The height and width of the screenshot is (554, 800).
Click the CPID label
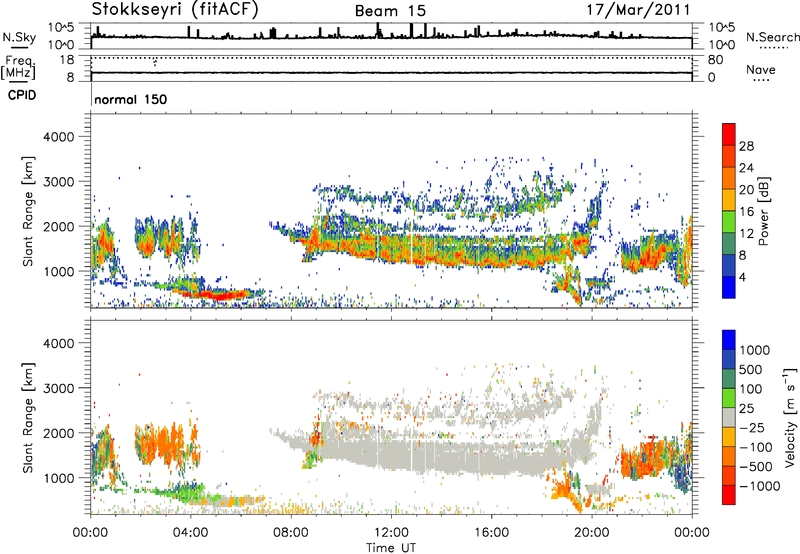[22, 95]
